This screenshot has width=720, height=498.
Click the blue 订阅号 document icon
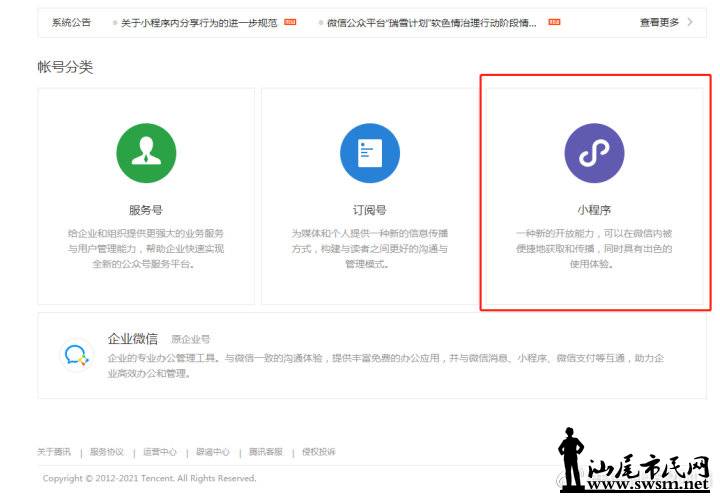point(370,153)
